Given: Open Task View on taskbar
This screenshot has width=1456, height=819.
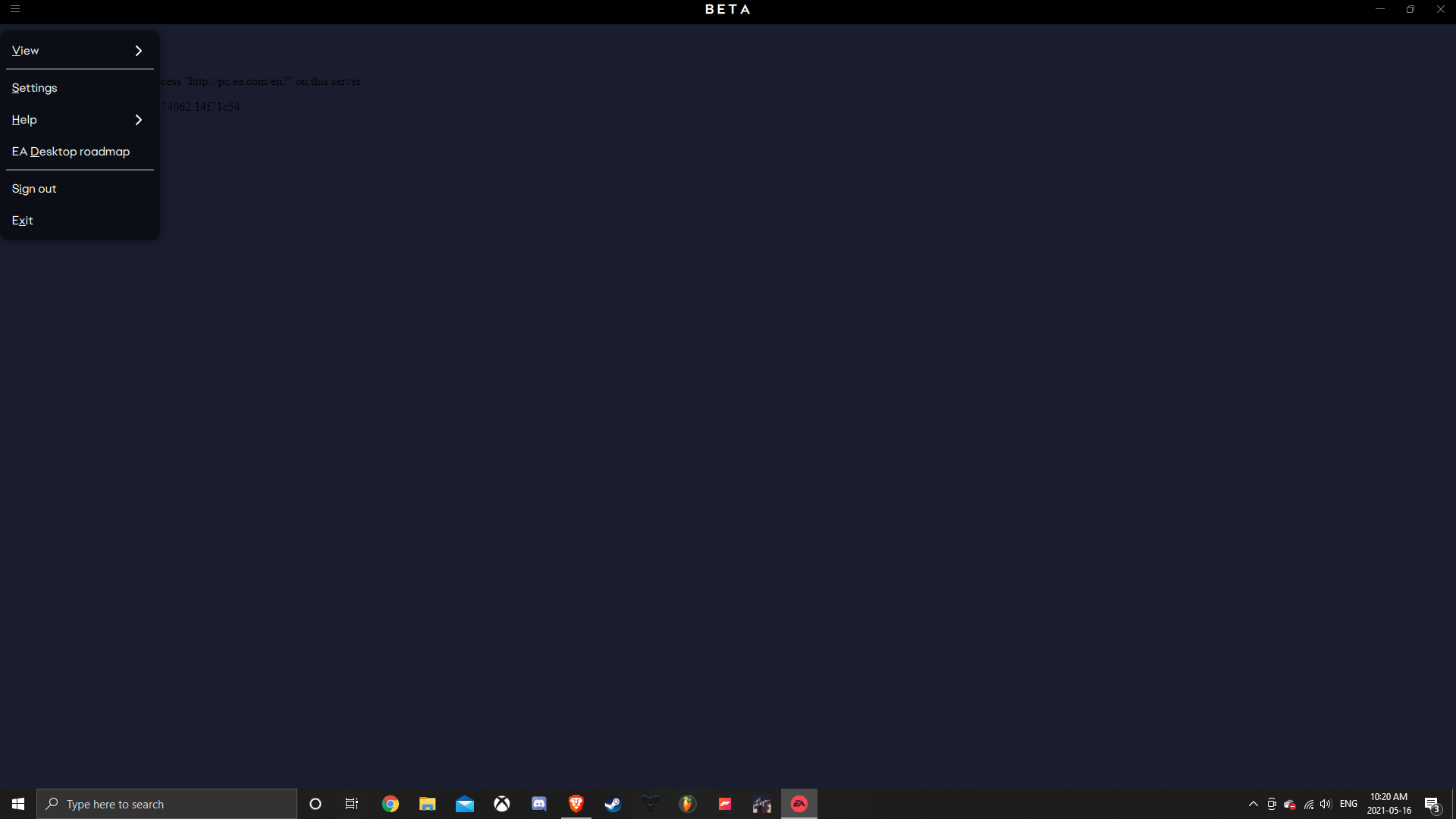Looking at the screenshot, I should (x=352, y=804).
